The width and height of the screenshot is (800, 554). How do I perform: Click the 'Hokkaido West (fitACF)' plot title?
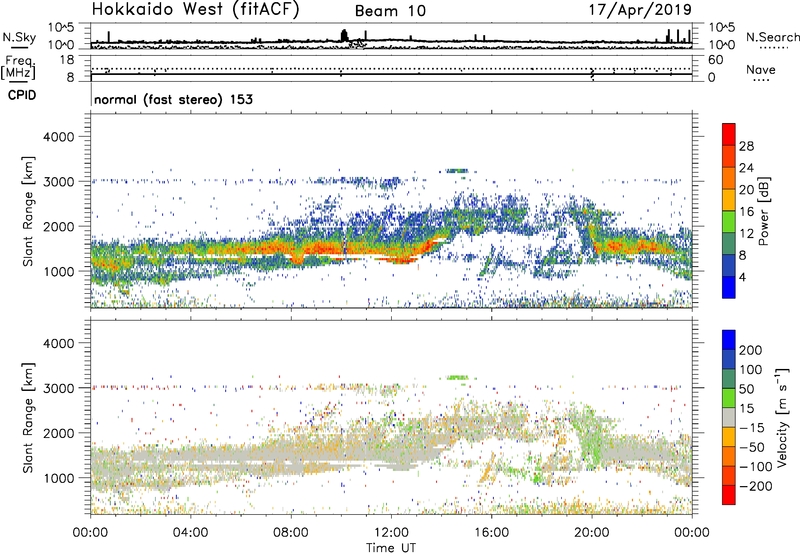[x=195, y=9]
